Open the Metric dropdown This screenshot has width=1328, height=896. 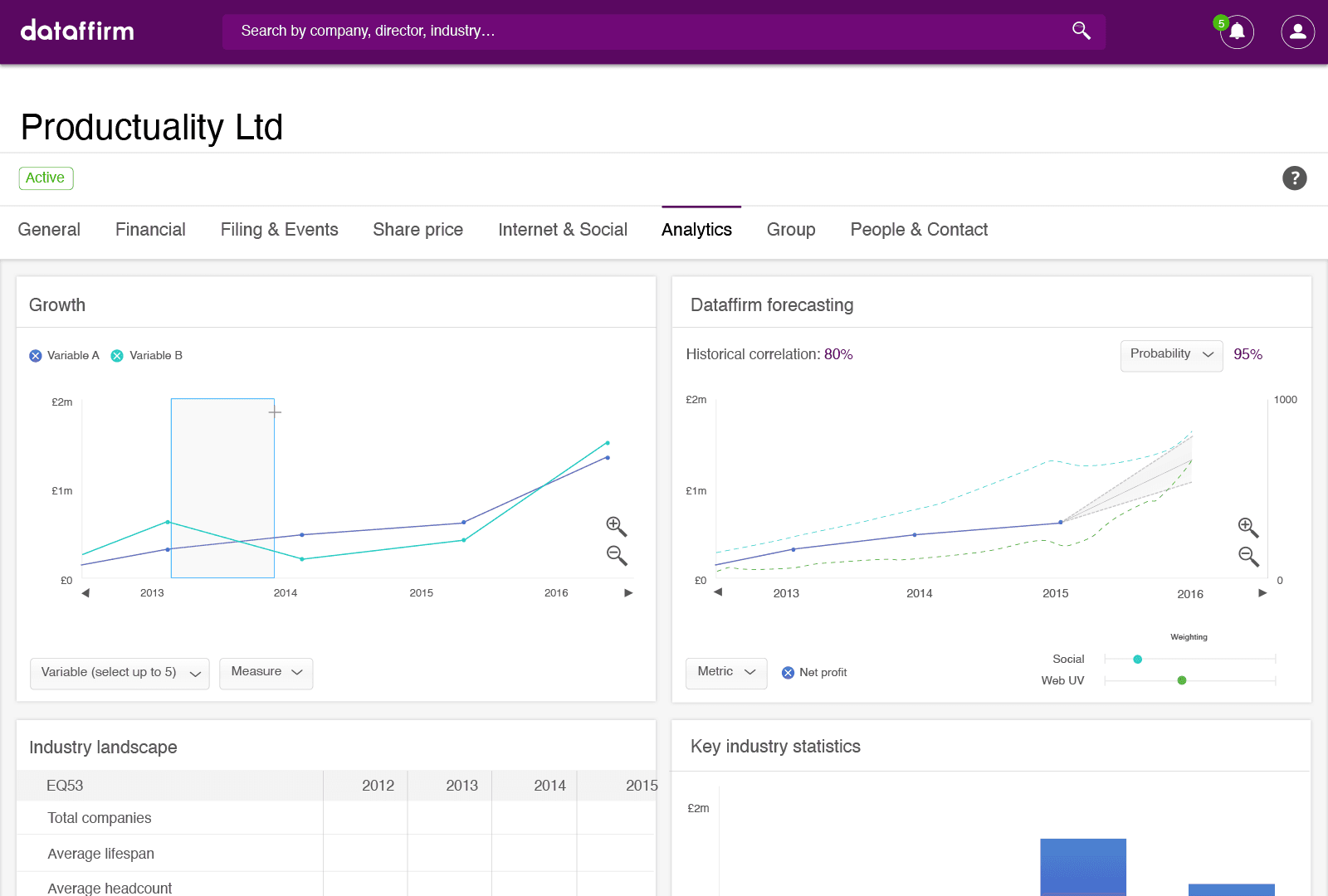click(x=726, y=673)
